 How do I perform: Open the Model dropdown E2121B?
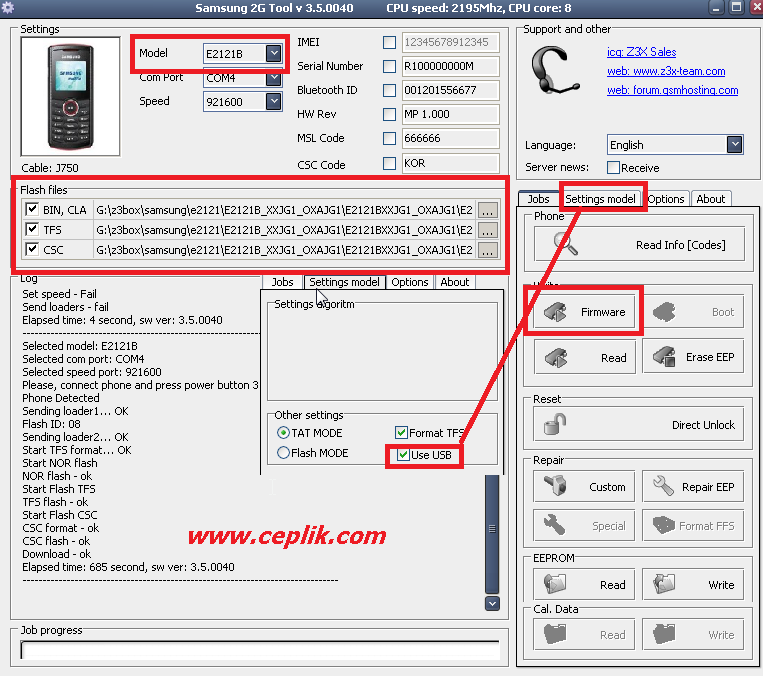(x=273, y=53)
